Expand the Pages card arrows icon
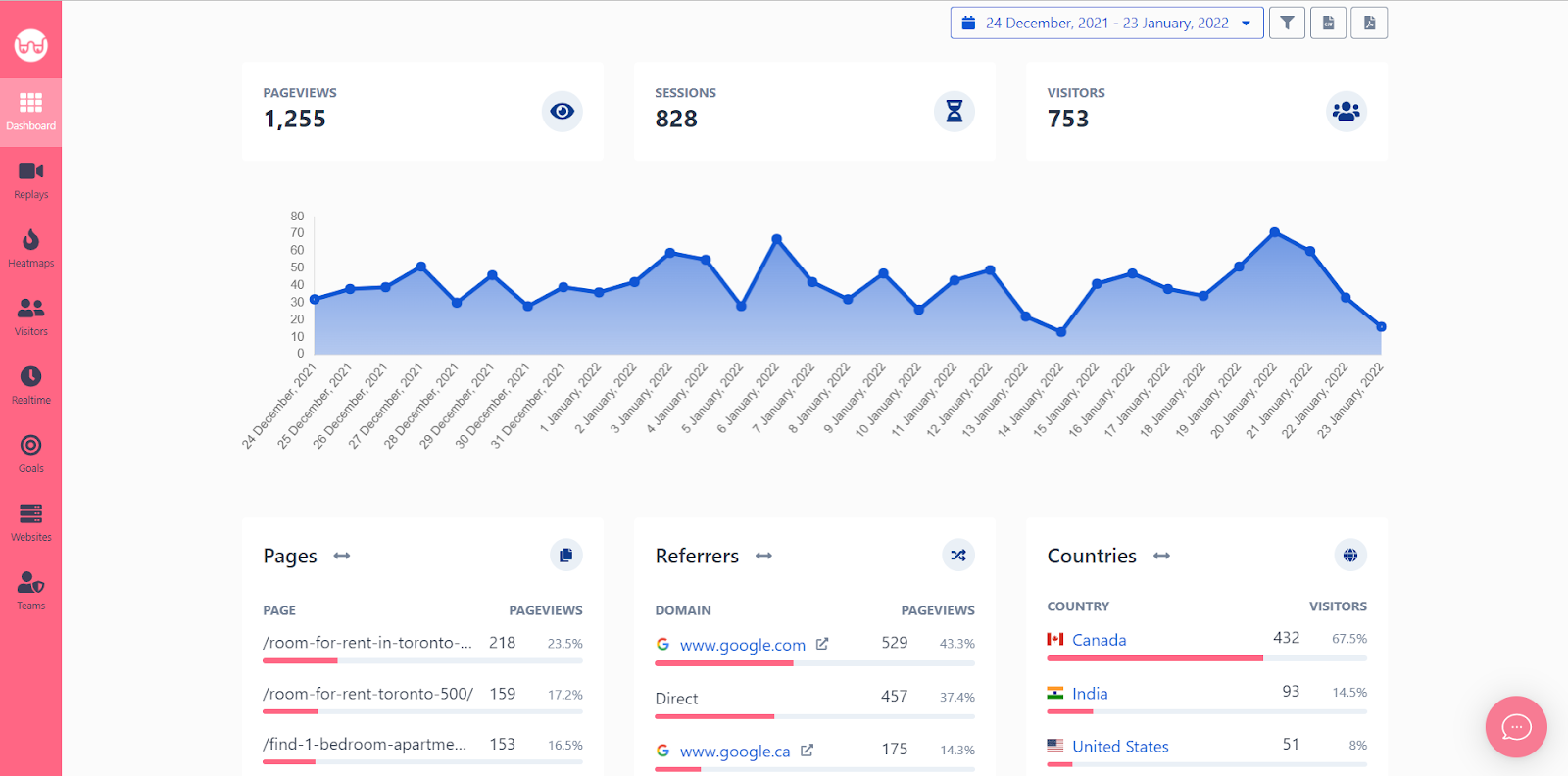Image resolution: width=1568 pixels, height=776 pixels. pyautogui.click(x=342, y=556)
